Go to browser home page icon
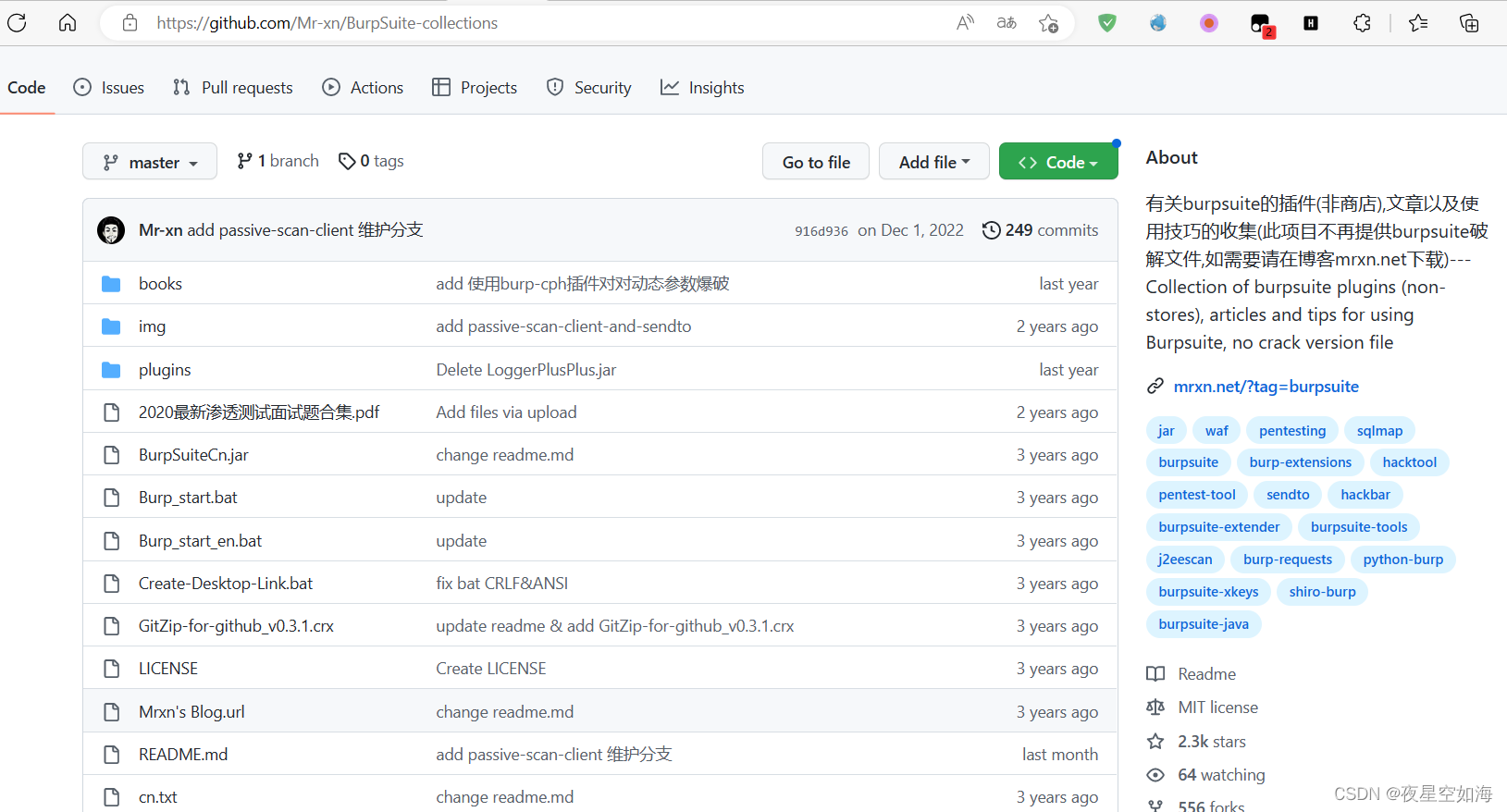This screenshot has height=812, width=1507. pyautogui.click(x=68, y=23)
